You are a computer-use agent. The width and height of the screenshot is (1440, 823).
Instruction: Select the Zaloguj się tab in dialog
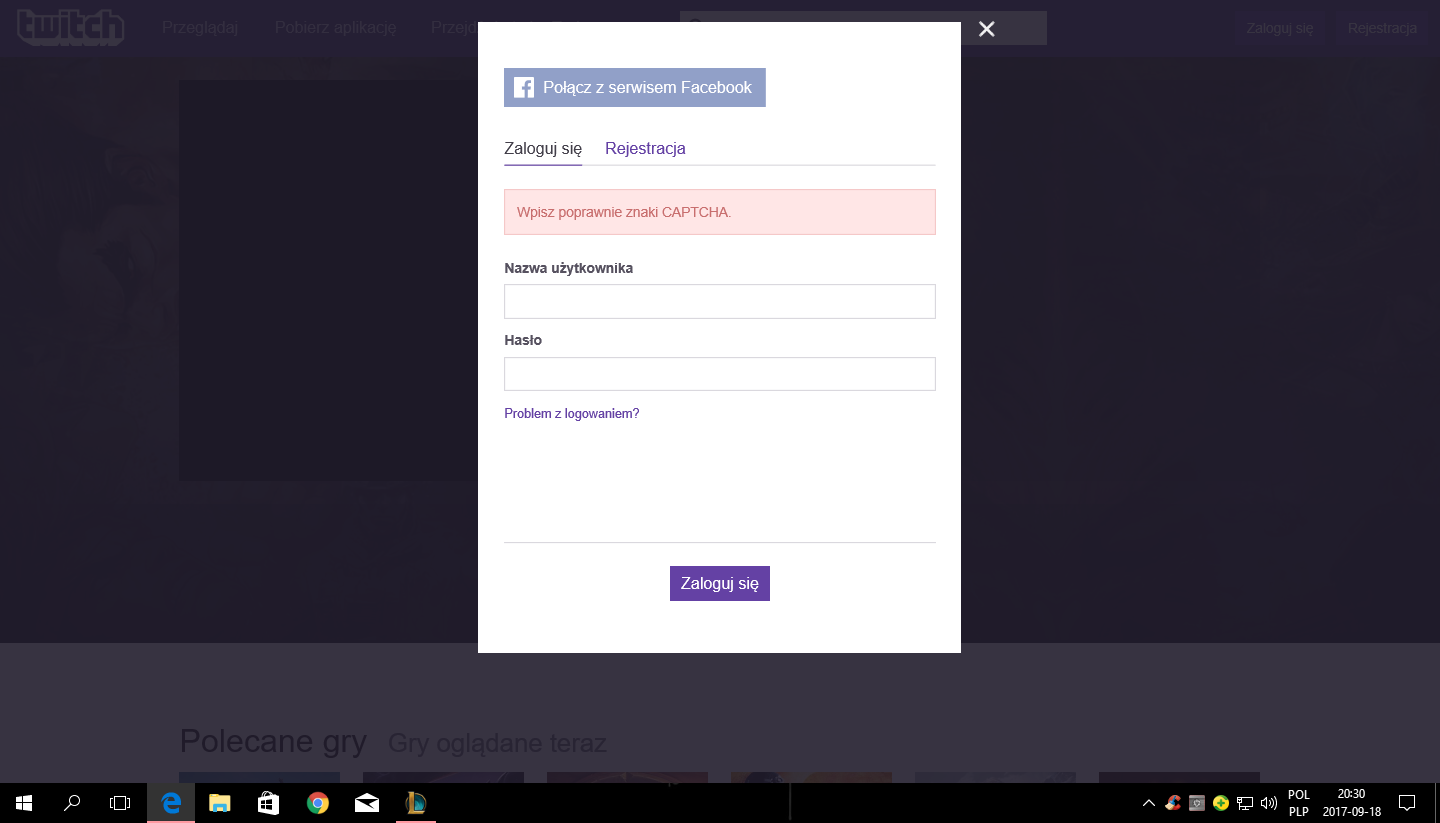[543, 148]
